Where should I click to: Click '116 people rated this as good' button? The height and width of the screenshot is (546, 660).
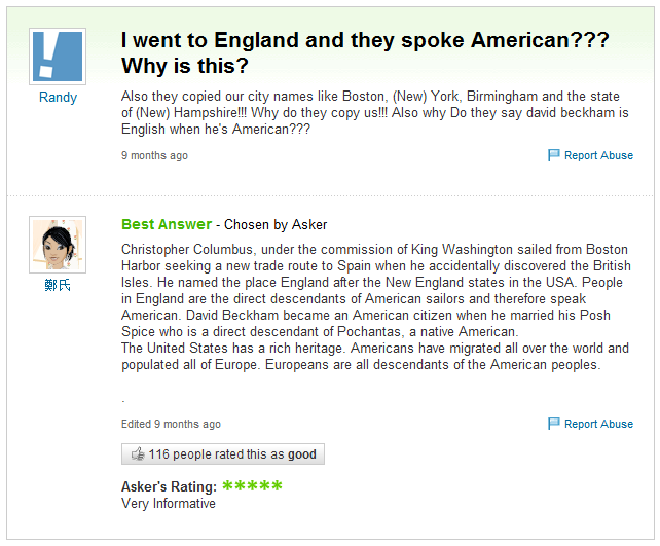click(223, 454)
